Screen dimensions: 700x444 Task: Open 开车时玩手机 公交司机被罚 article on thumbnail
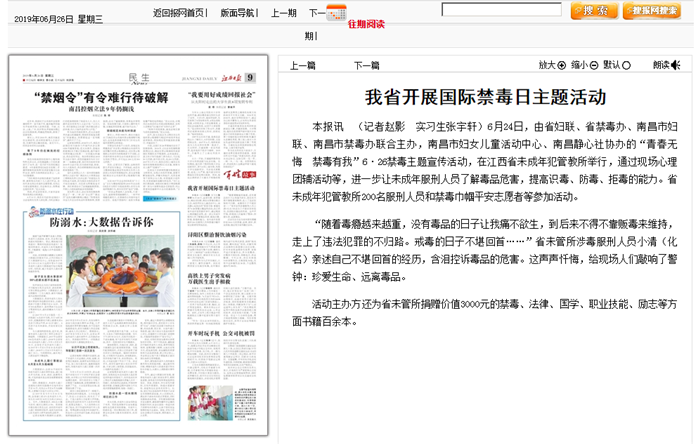(221, 333)
